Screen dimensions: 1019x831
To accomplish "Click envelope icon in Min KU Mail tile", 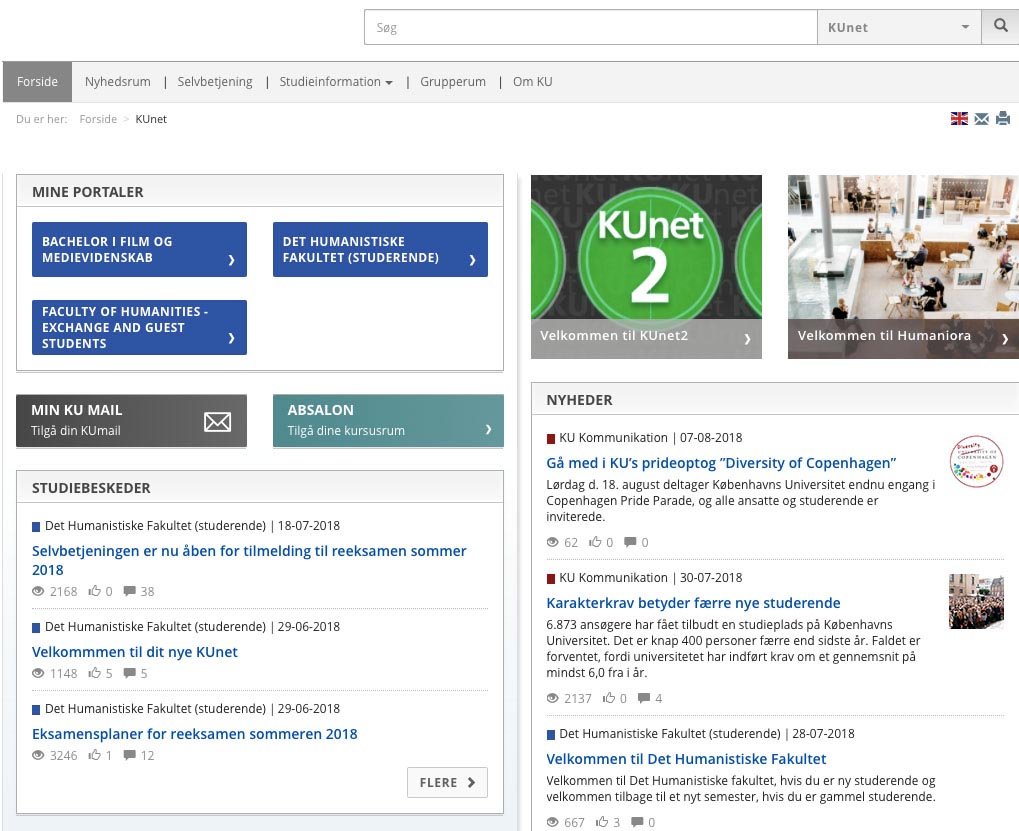I will 217,422.
